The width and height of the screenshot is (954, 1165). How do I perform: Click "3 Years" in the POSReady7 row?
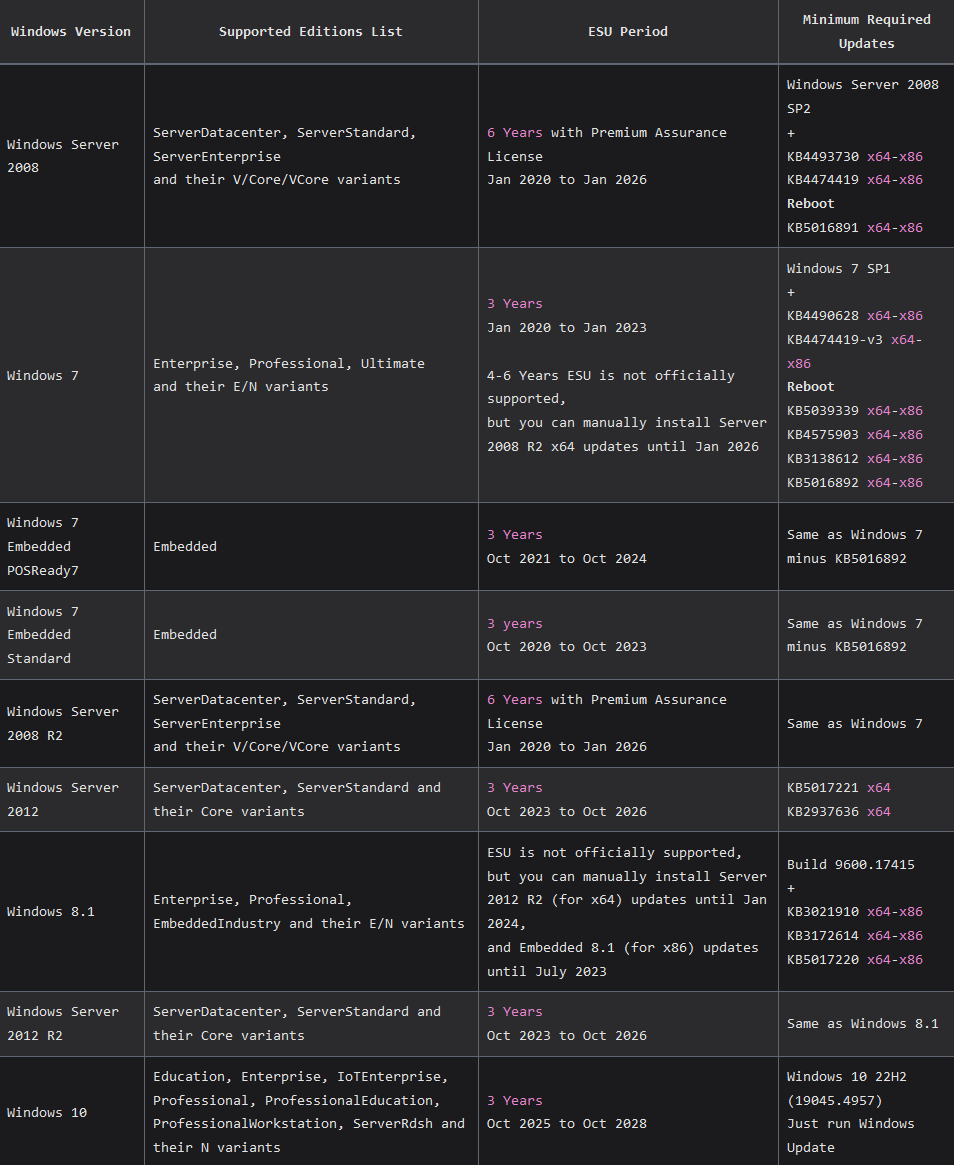click(514, 535)
